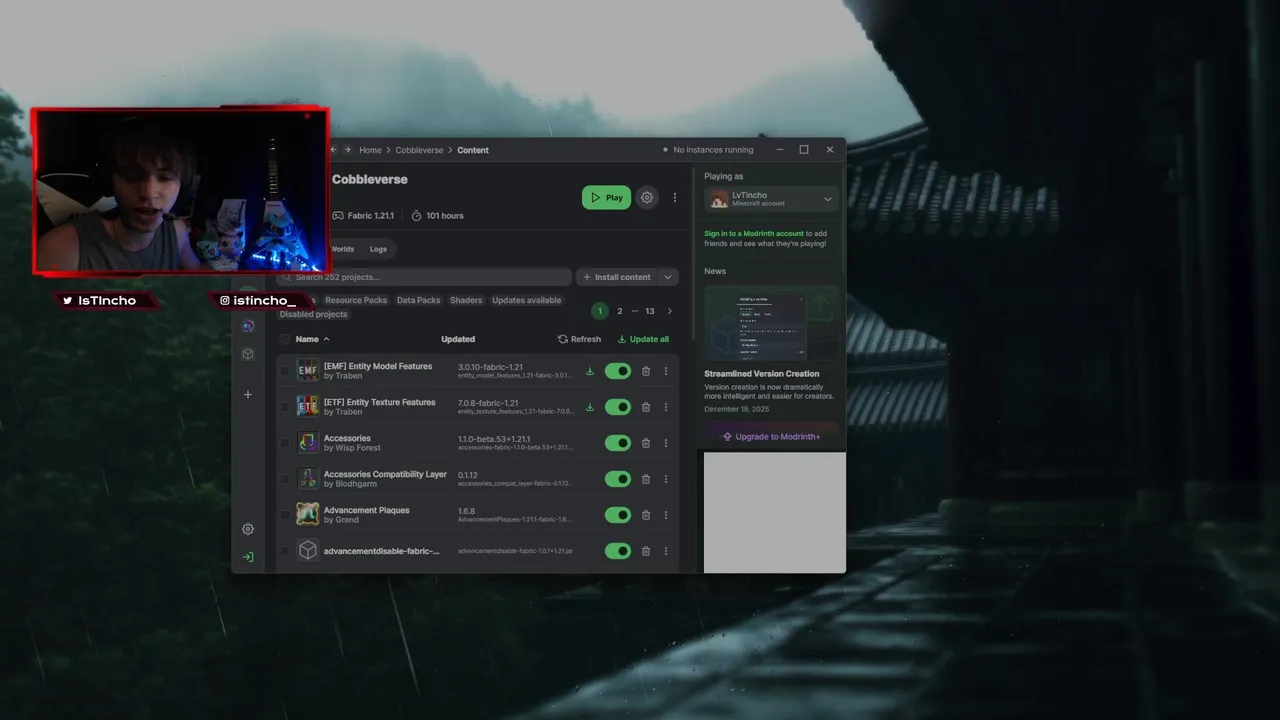The width and height of the screenshot is (1280, 720).
Task: Expand the Install content dropdown arrow
Action: [667, 277]
